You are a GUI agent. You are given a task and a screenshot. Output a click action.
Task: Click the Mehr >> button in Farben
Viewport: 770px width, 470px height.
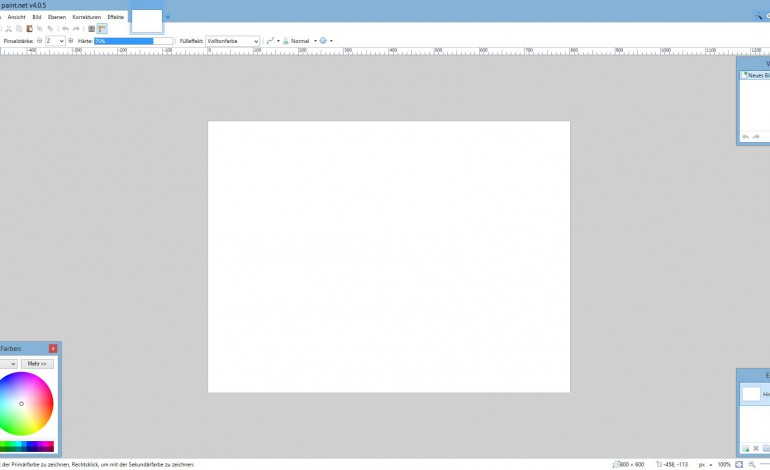click(x=37, y=364)
